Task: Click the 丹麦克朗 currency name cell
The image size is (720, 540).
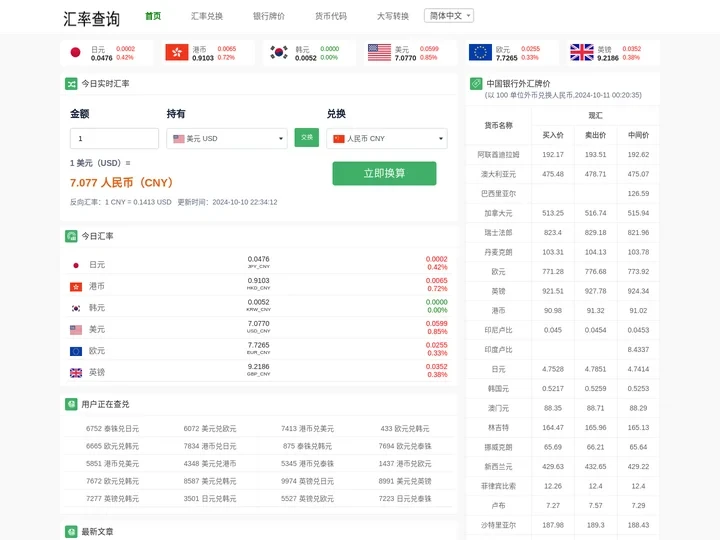Action: pyautogui.click(x=498, y=252)
